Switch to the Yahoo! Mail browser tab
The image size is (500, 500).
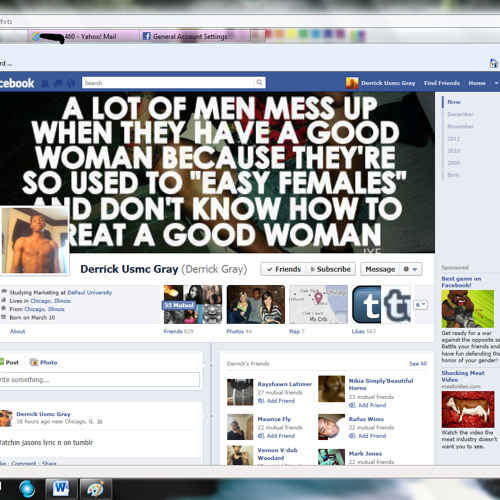point(83,36)
